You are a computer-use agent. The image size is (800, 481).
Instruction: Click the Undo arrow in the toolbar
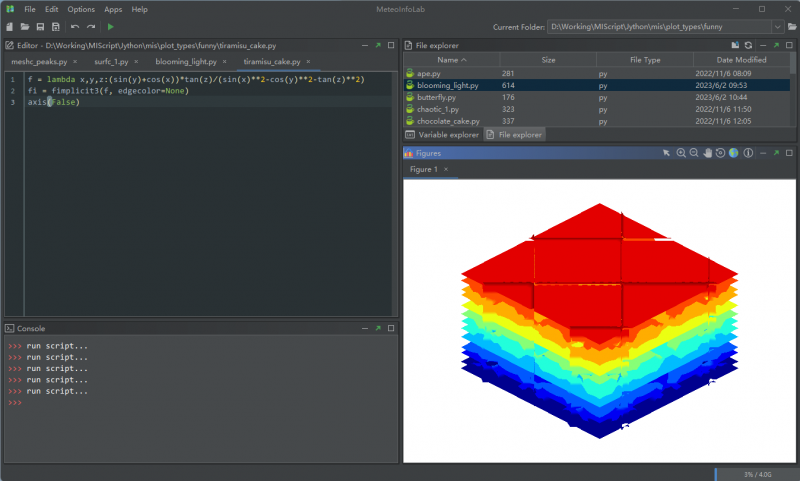click(75, 27)
